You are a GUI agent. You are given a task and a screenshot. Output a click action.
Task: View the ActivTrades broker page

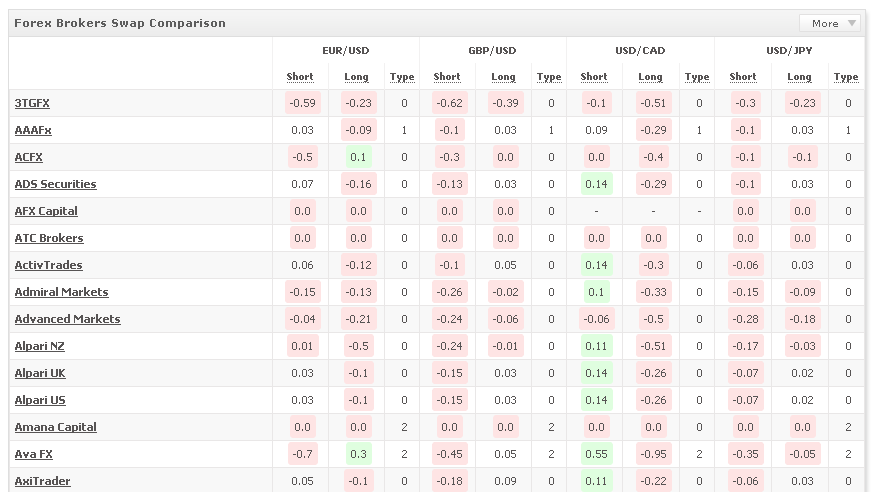point(48,265)
